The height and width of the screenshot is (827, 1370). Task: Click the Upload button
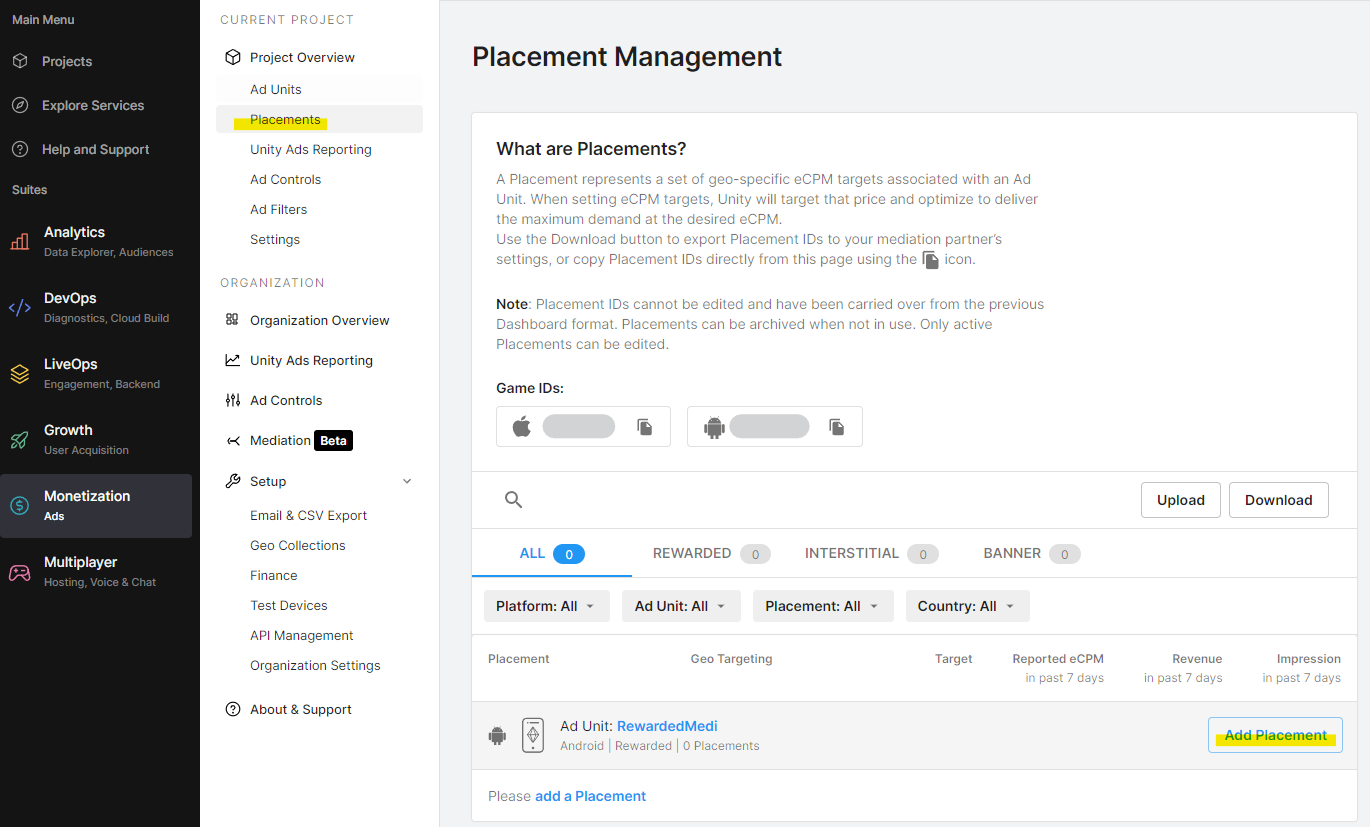coord(1181,500)
